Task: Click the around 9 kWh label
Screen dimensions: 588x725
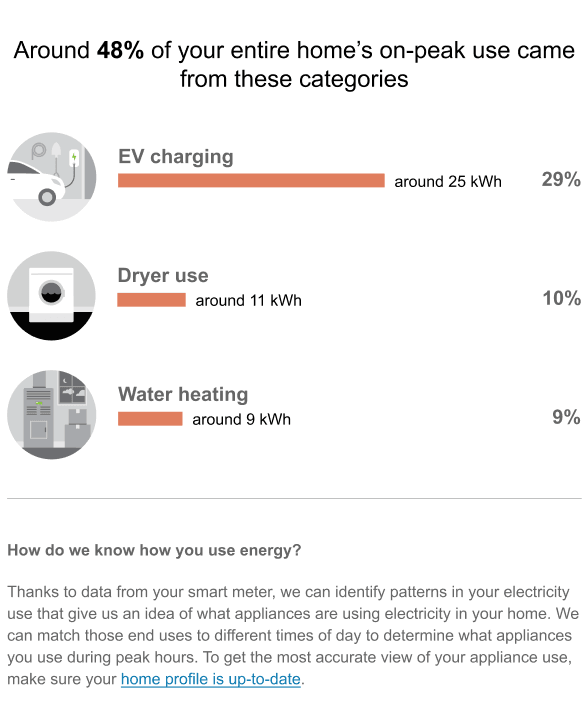Action: (x=242, y=419)
